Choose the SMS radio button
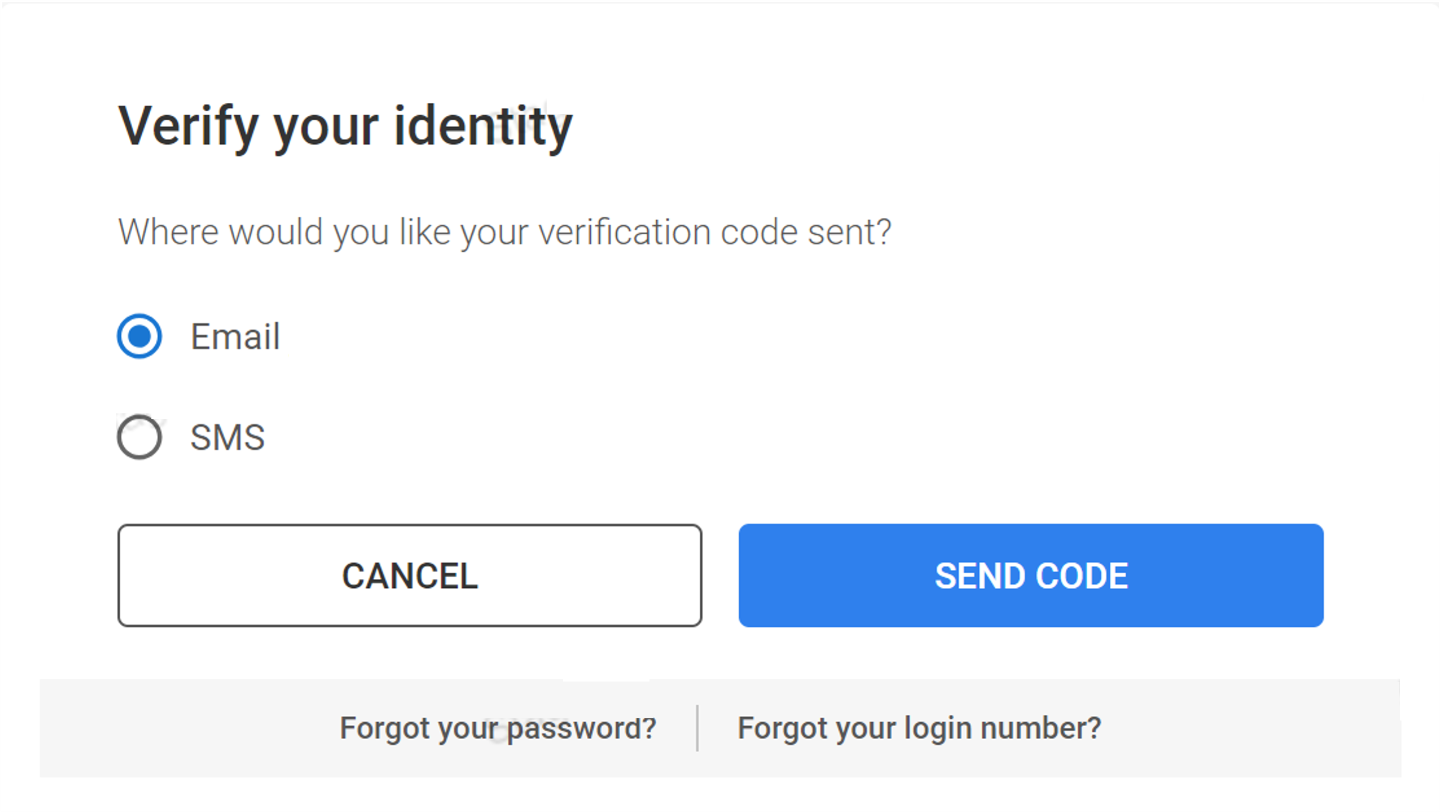 coord(139,437)
